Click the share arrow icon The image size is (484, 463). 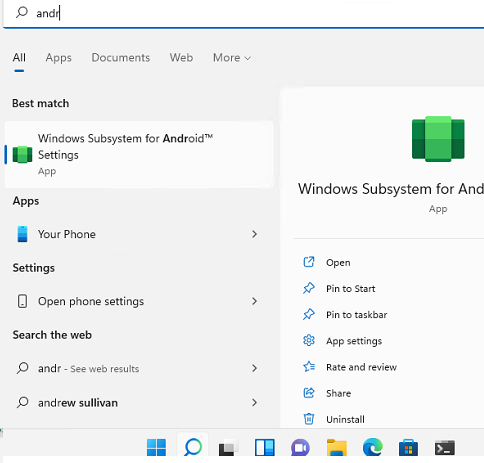[309, 393]
